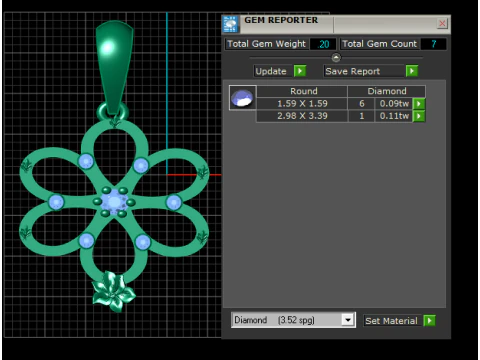Select the small flower at pendant bottom
Screen dimensions: 480x360
tap(113, 292)
